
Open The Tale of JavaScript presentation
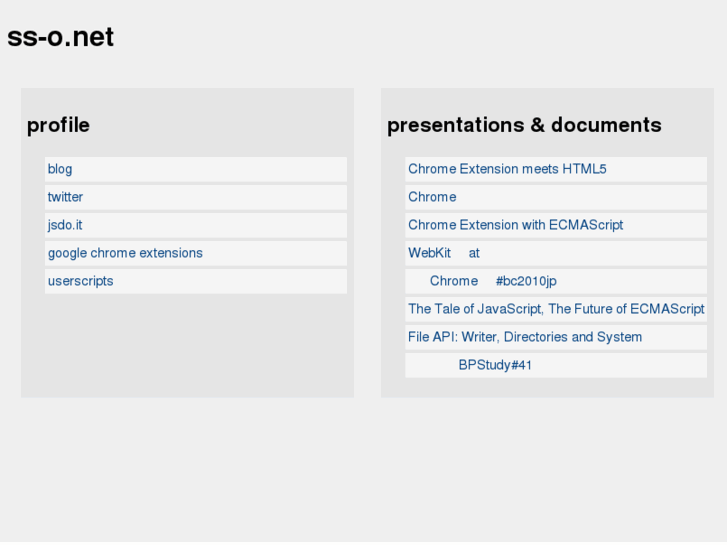556,309
